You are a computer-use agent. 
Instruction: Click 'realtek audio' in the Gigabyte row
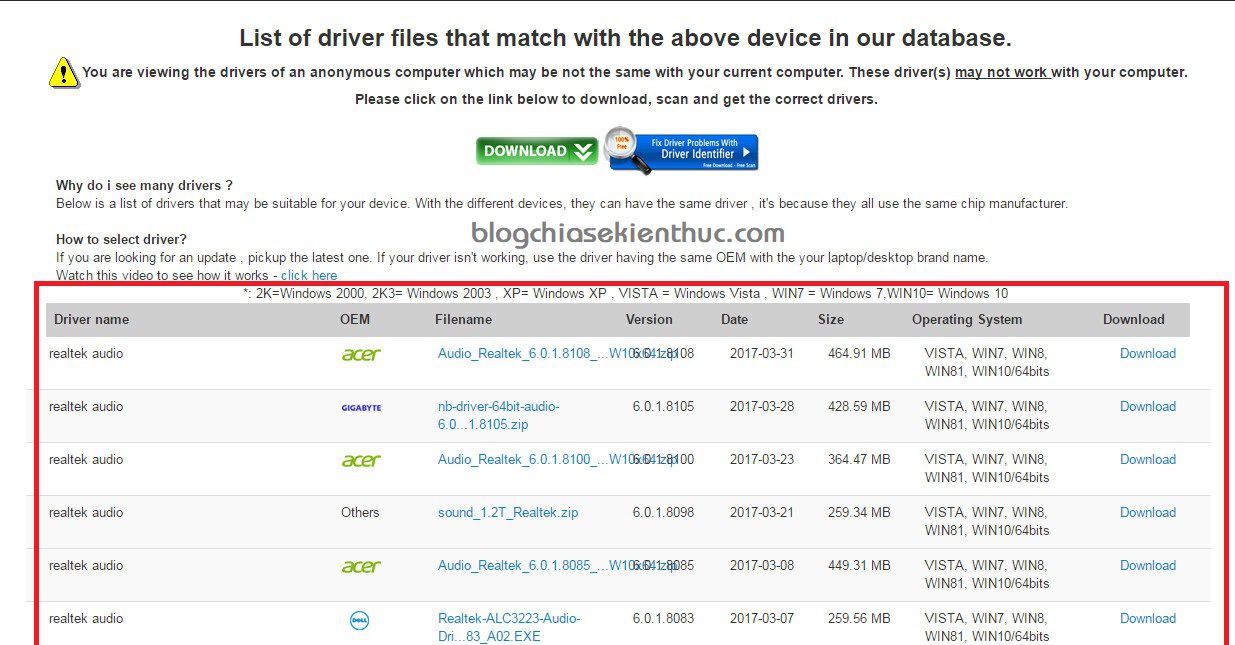point(86,406)
